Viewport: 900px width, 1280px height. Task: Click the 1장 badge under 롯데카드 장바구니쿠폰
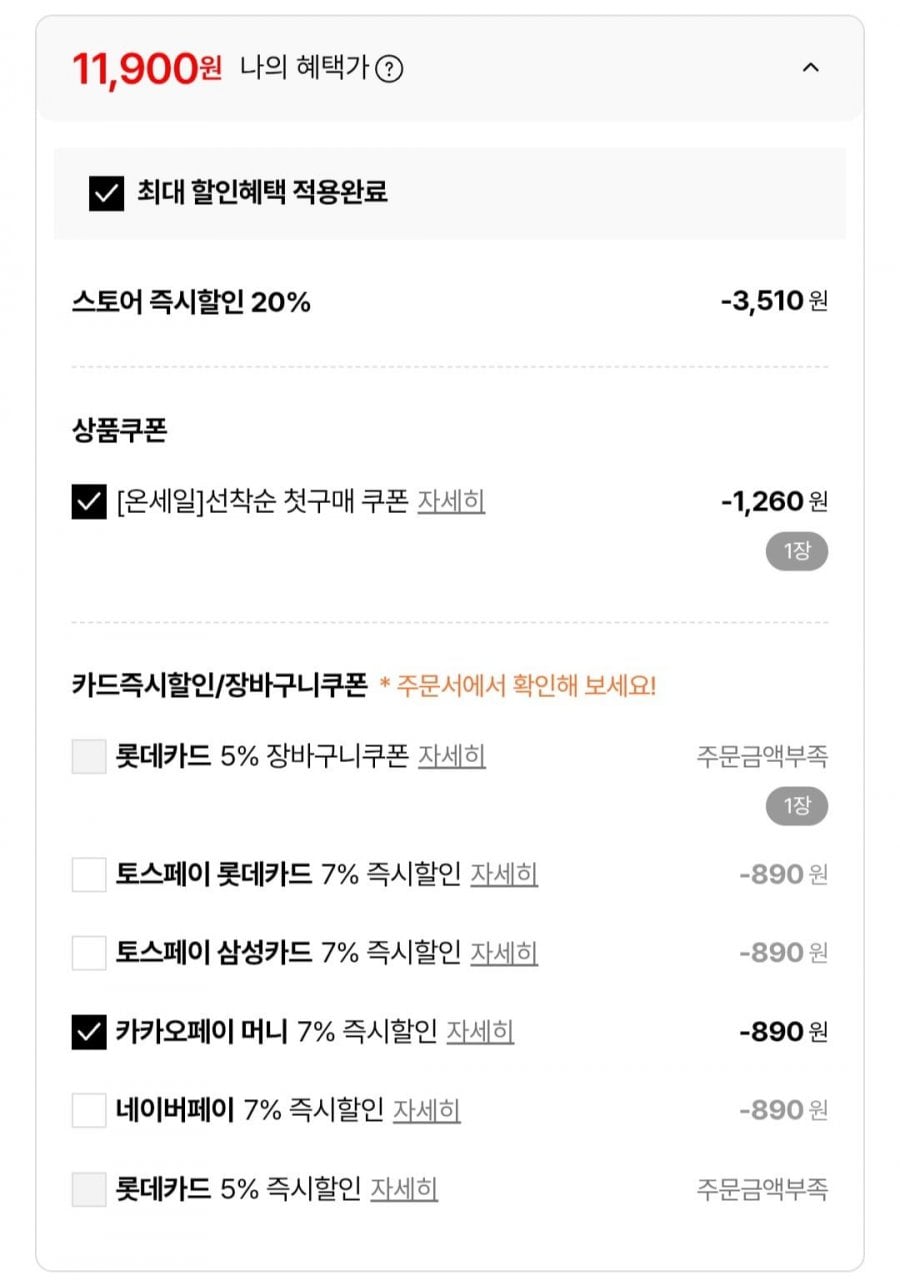point(796,806)
